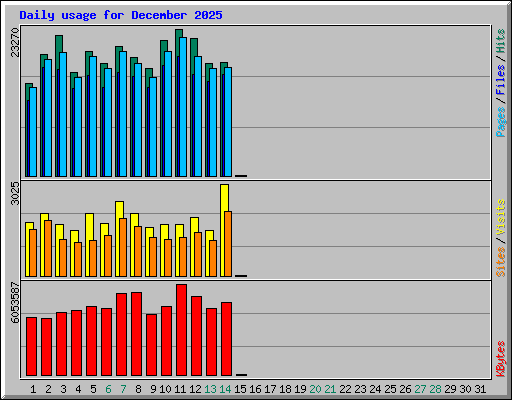The height and width of the screenshot is (400, 512).
Task: Click day label 2 on the x-axis
Action: [x=48, y=389]
